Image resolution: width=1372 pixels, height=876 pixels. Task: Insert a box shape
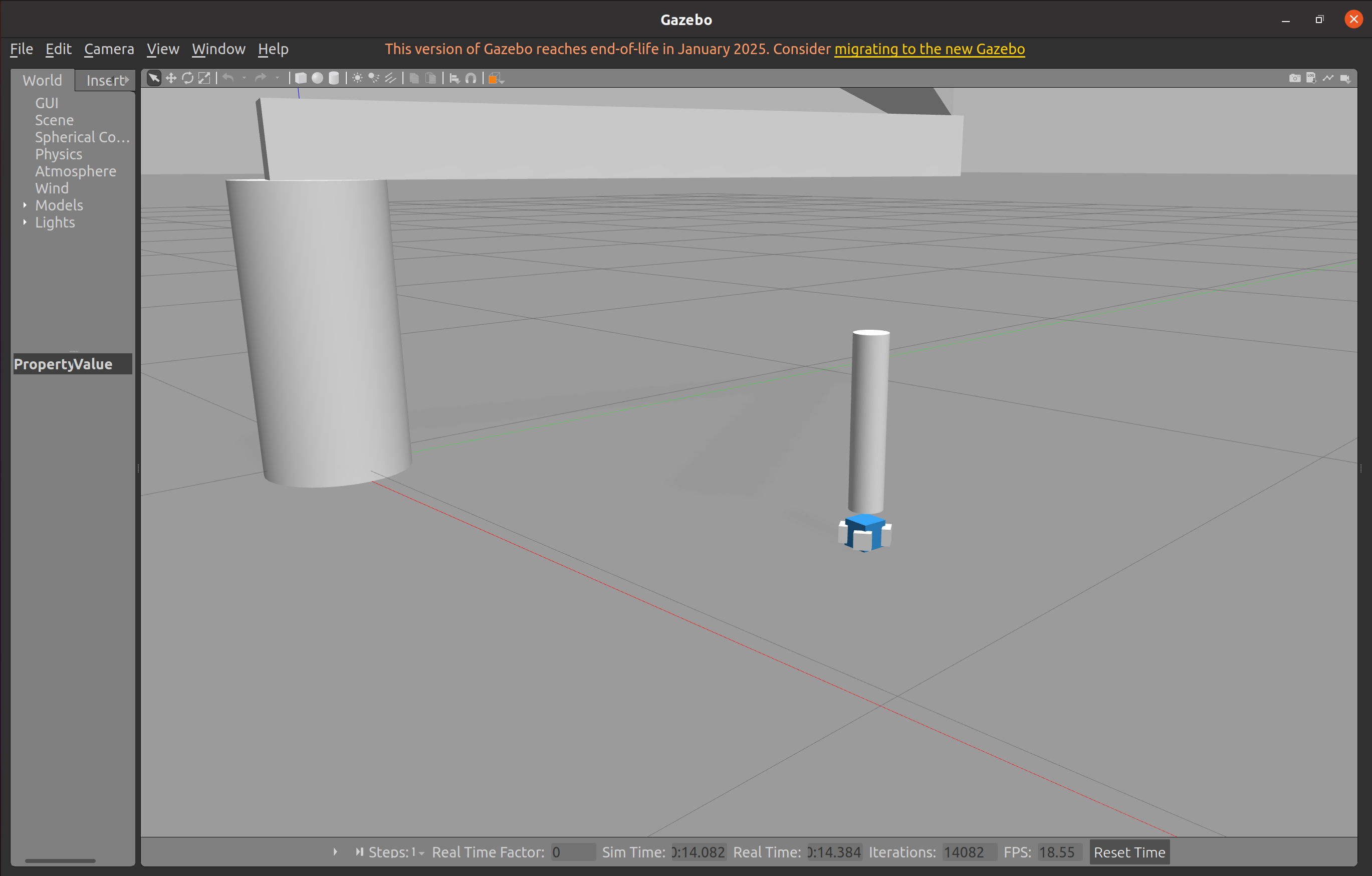pyautogui.click(x=301, y=78)
